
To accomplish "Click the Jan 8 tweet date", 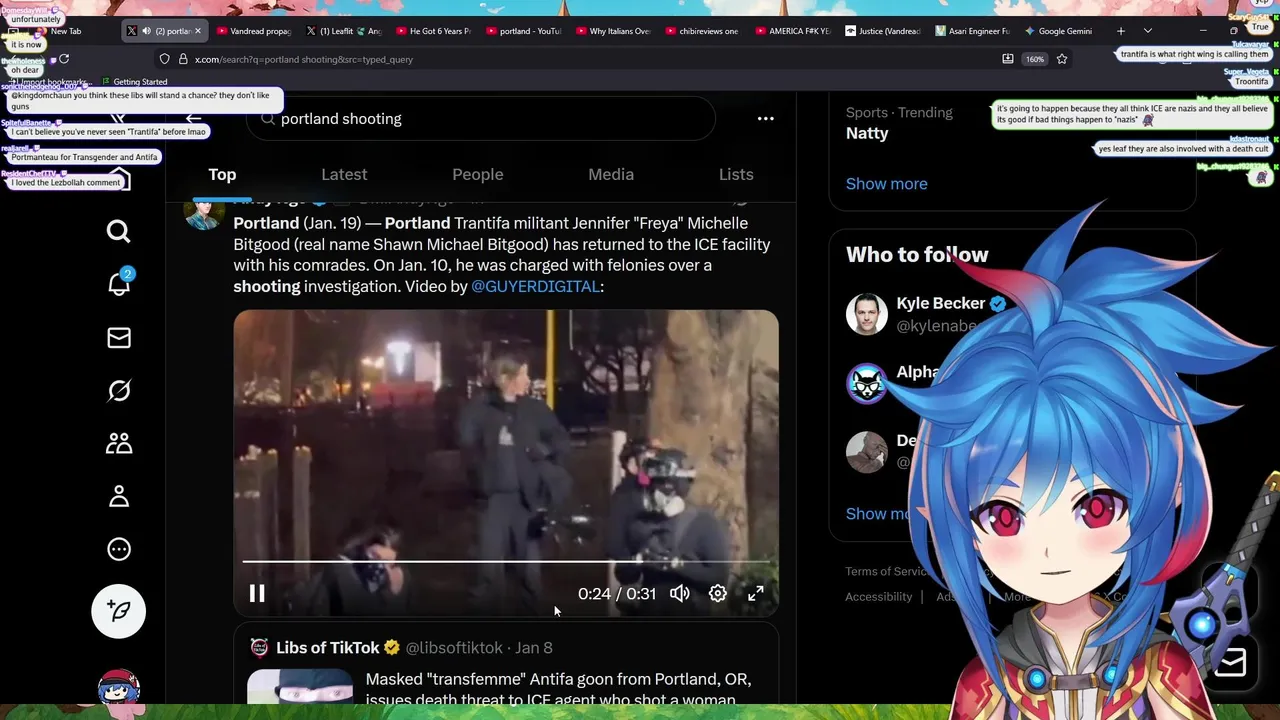I will point(534,648).
